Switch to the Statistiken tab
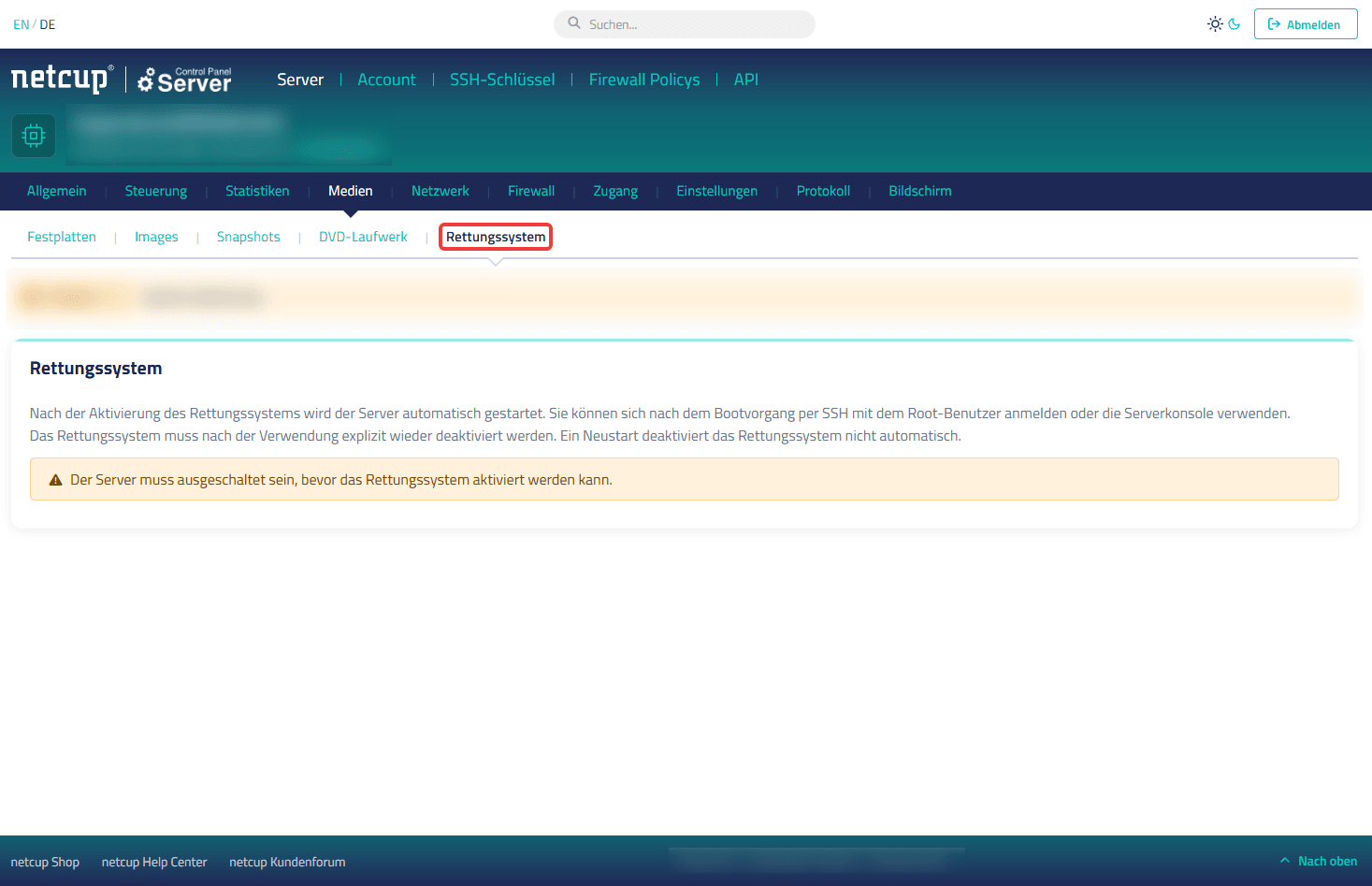This screenshot has width=1372, height=886. tap(257, 191)
